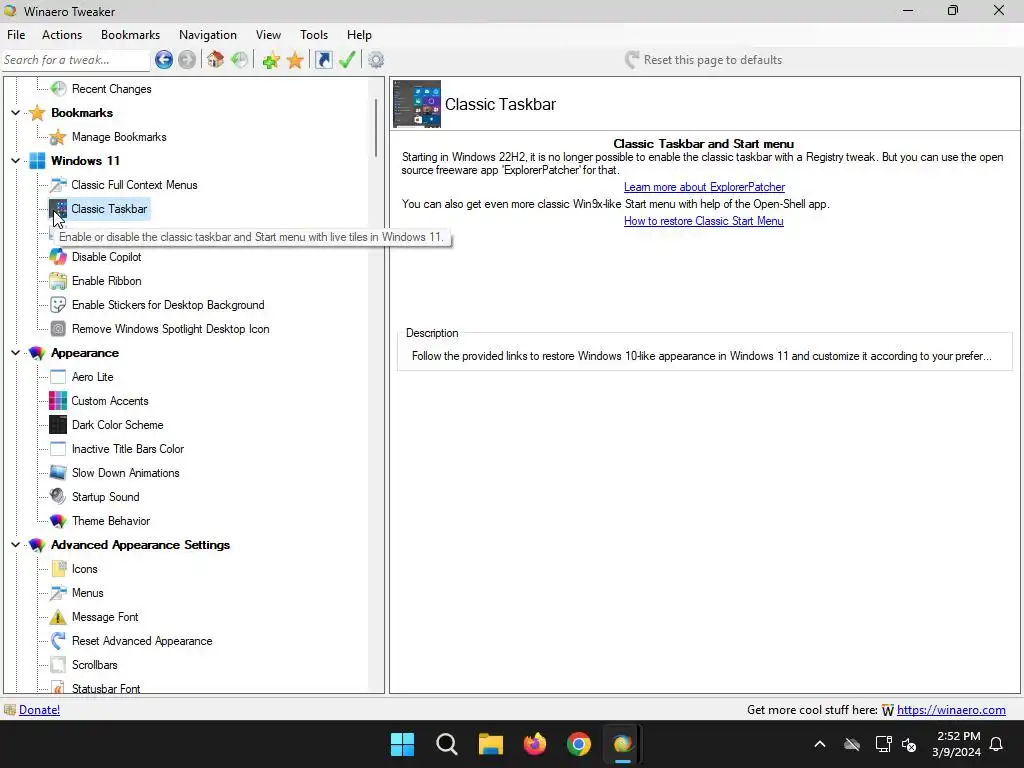Viewport: 1024px width, 768px height.
Task: Click the Windows Start button
Action: pos(402,744)
